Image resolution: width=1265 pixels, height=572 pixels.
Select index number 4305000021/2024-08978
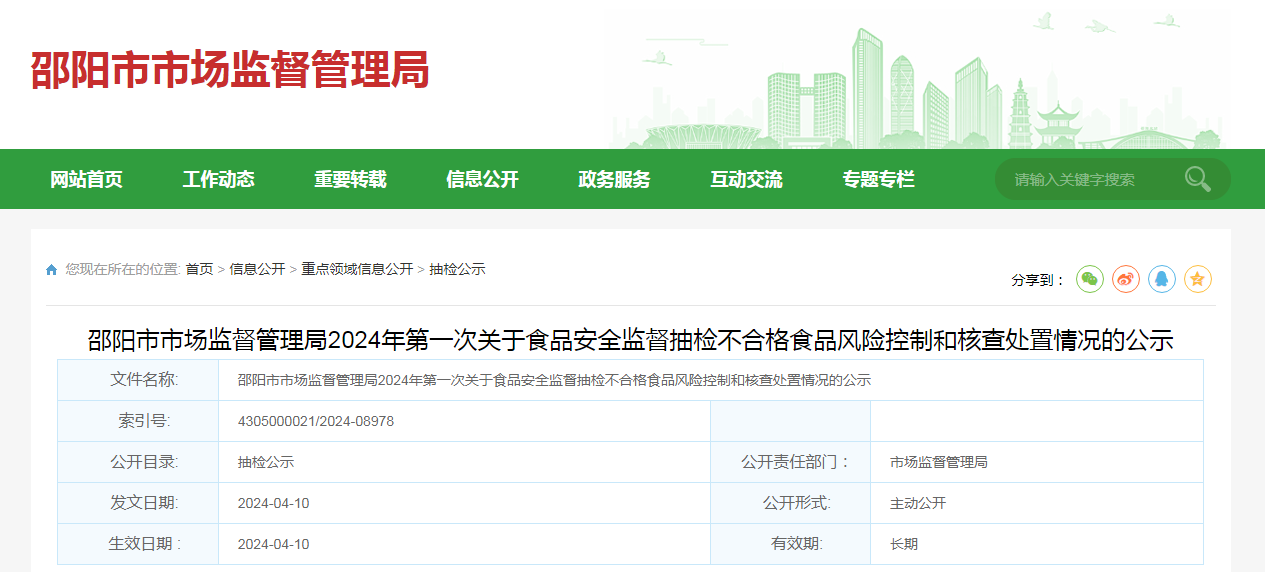point(316,421)
